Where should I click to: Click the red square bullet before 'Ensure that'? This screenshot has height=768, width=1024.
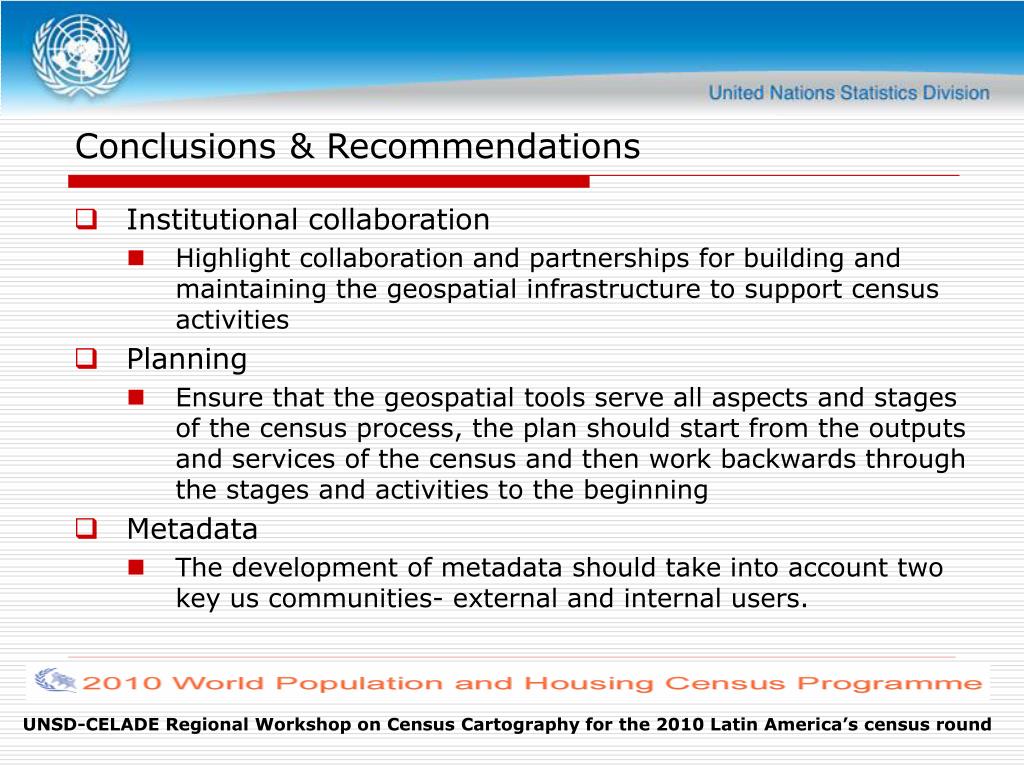click(136, 397)
